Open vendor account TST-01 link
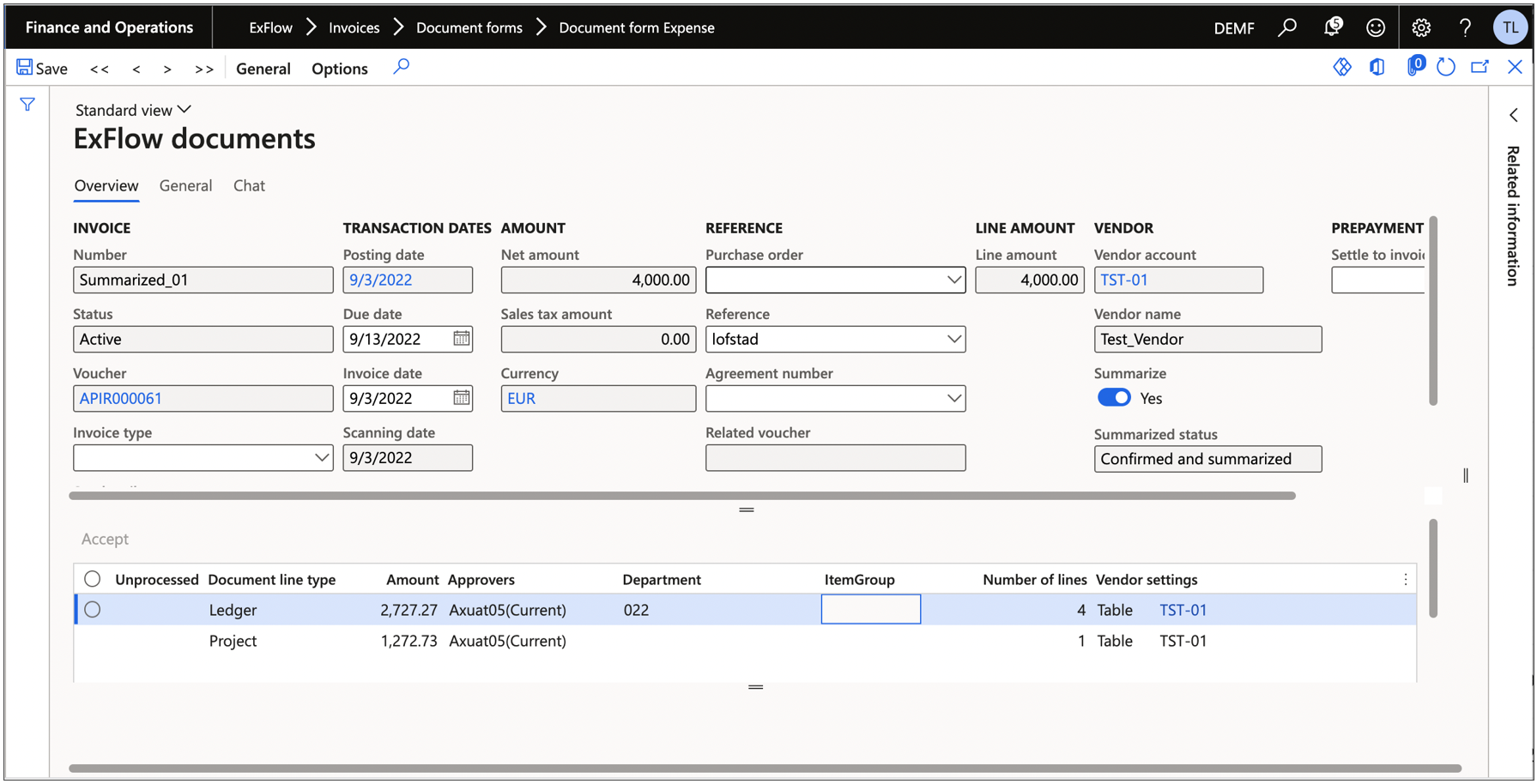Viewport: 1537px width, 784px height. click(x=1123, y=280)
